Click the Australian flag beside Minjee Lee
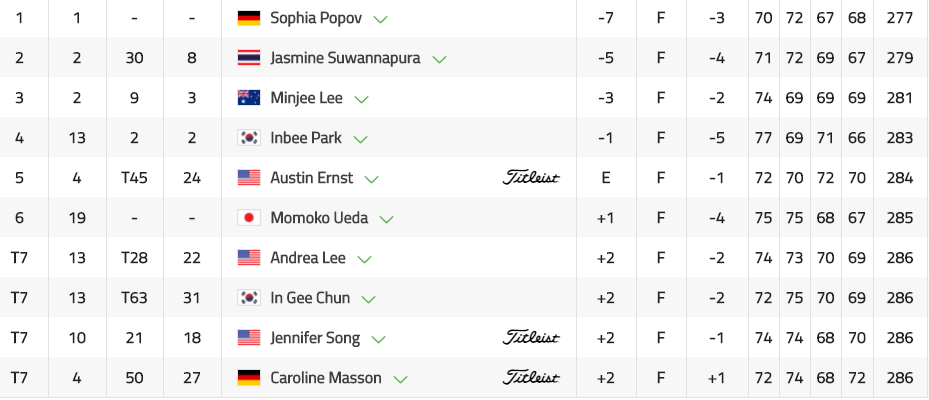Screen dimensions: 929x400 249,98
